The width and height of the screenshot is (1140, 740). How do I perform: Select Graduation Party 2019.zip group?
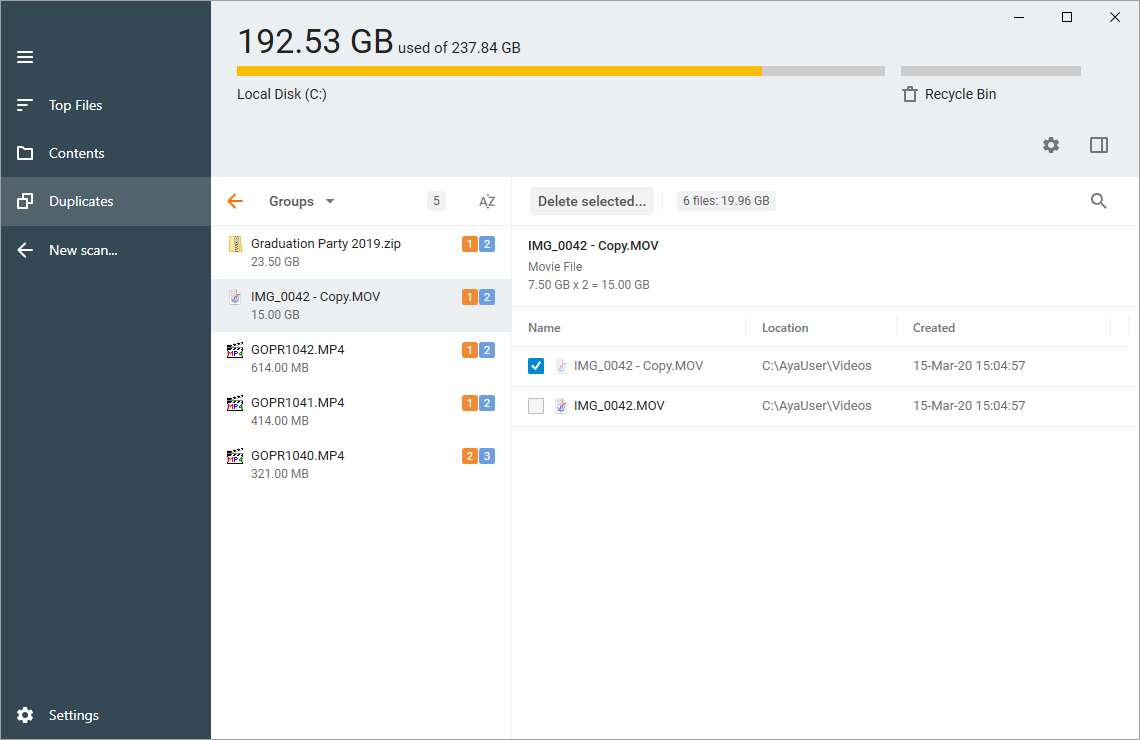tap(361, 252)
